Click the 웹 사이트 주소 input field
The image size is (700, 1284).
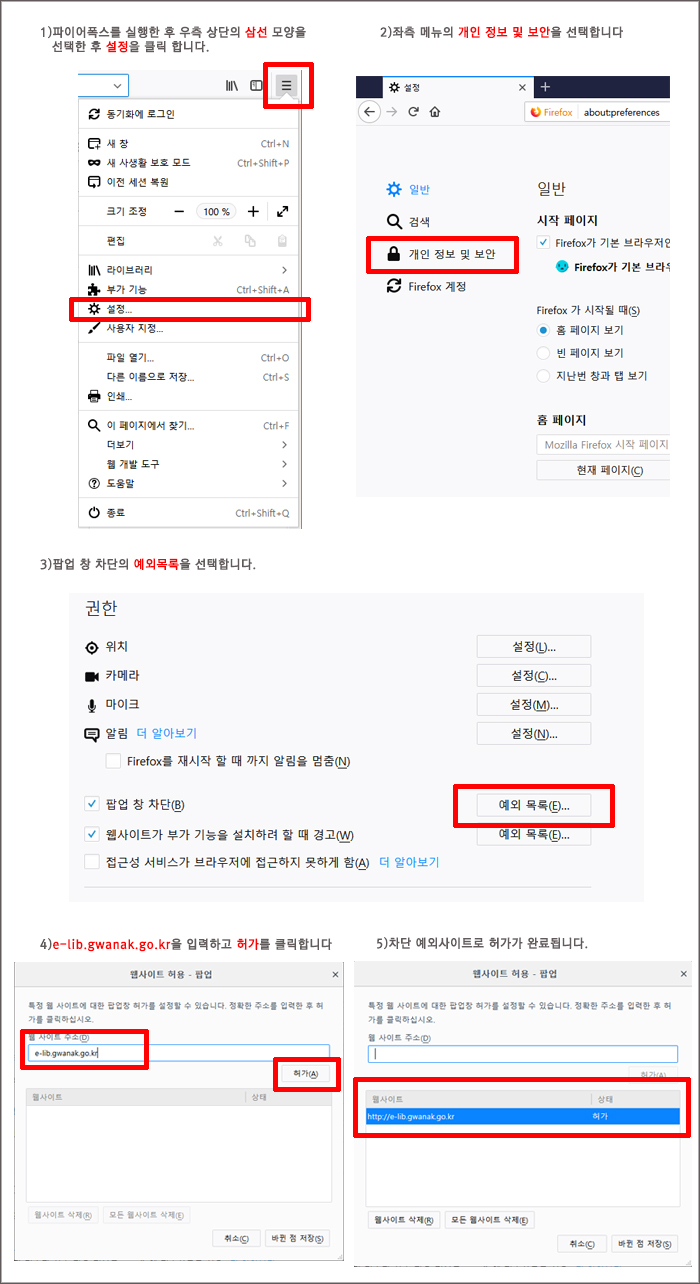click(x=179, y=1053)
